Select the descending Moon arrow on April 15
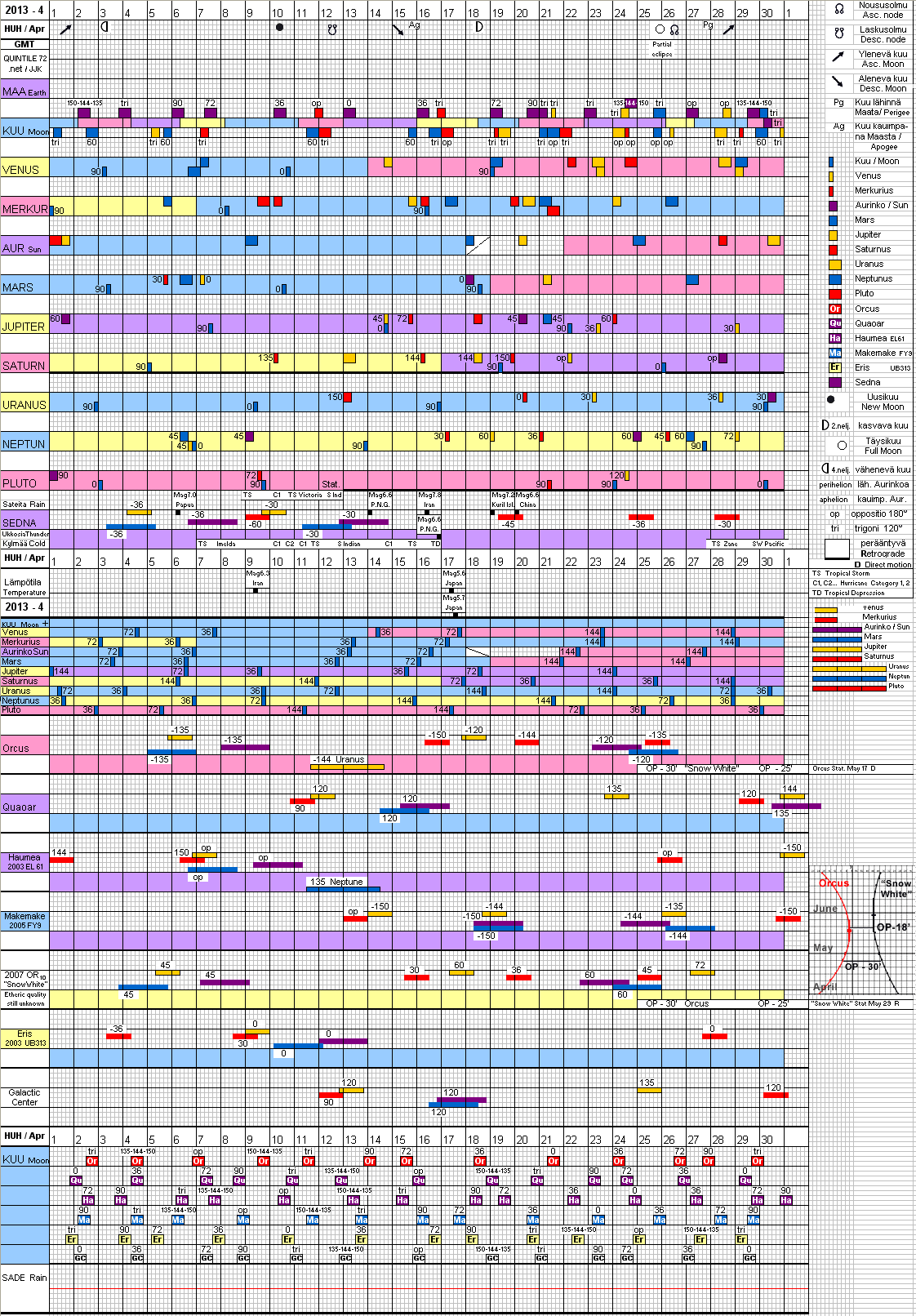 (398, 30)
